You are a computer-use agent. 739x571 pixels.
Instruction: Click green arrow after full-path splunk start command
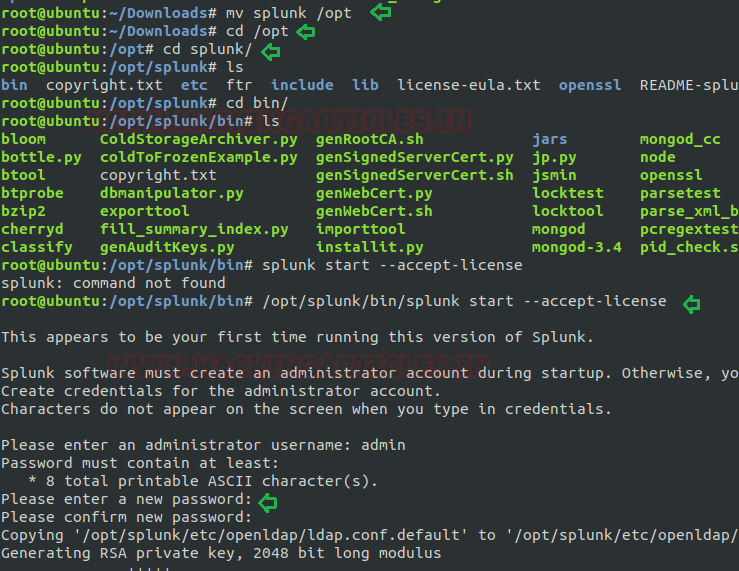point(689,302)
